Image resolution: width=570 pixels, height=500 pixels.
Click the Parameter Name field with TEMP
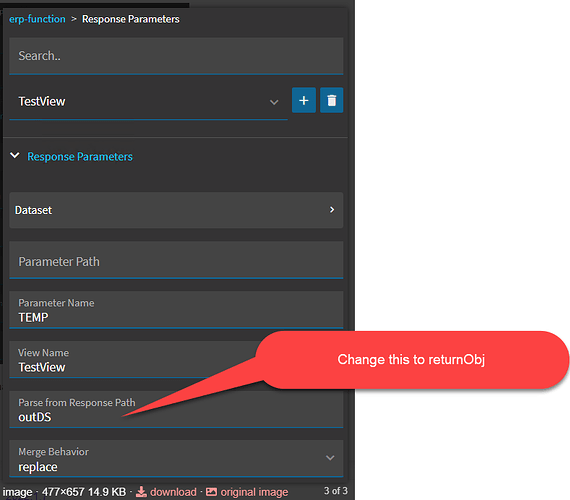[x=176, y=310]
